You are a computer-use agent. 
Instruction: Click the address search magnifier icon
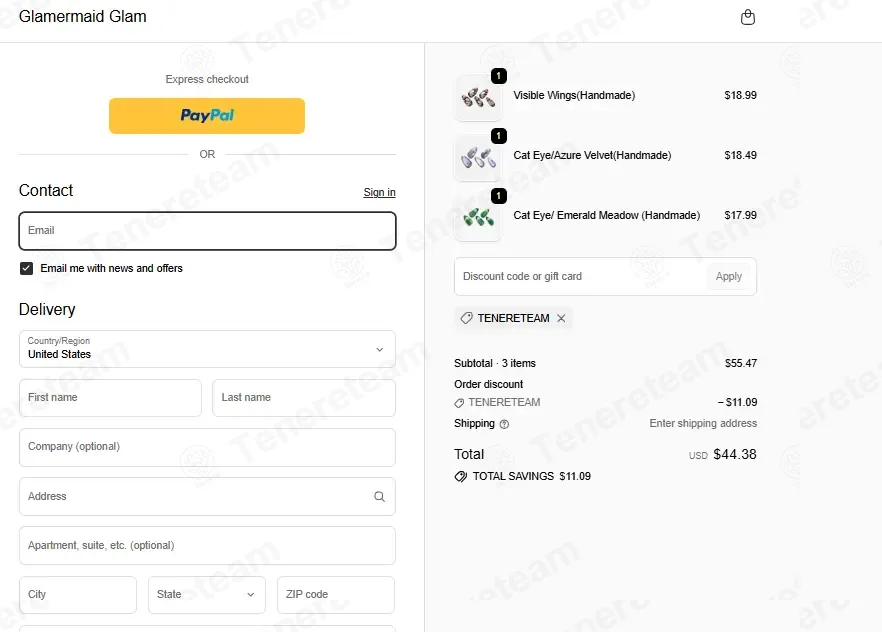pos(380,496)
